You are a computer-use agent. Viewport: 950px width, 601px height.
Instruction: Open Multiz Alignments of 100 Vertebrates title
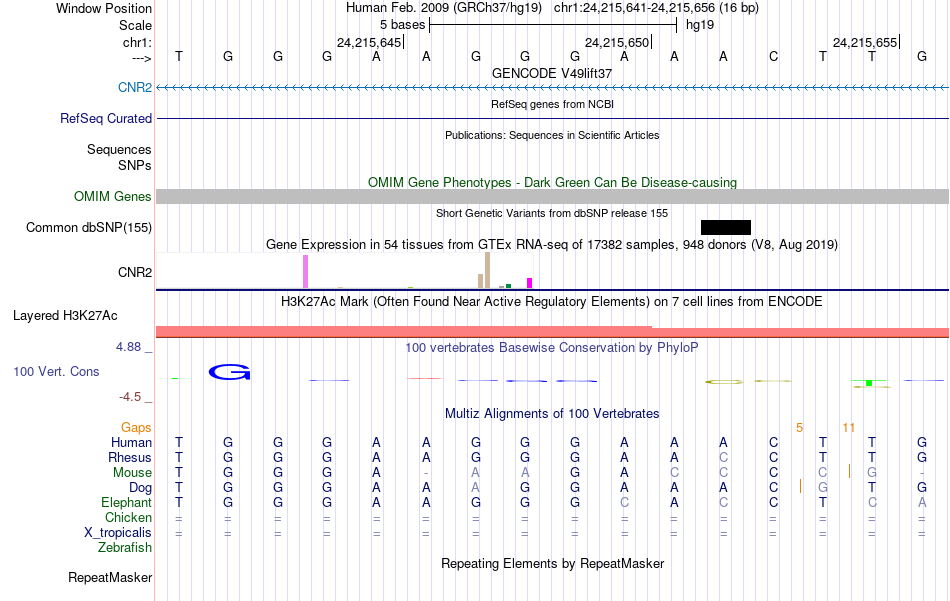[552, 414]
